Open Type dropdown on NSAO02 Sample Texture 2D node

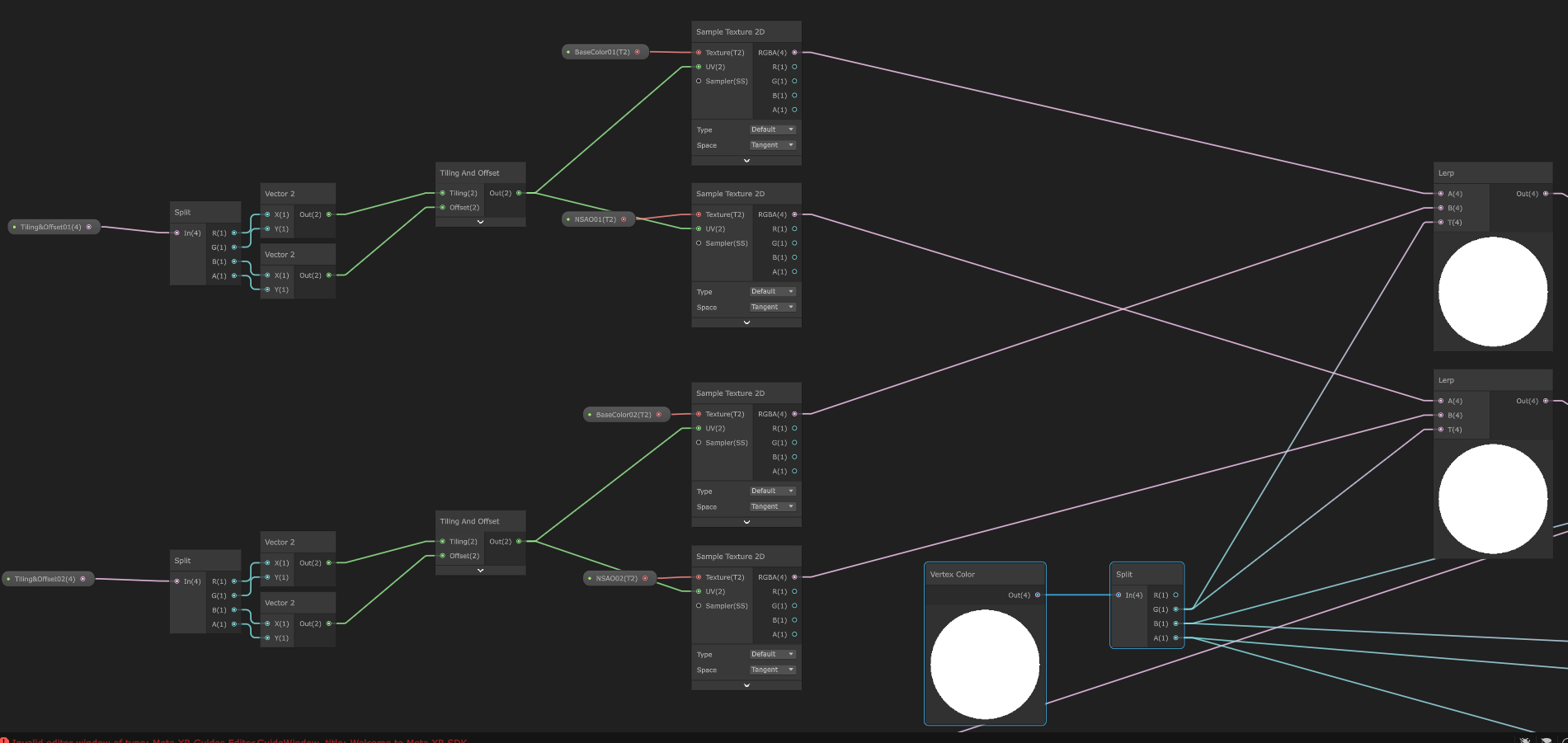[772, 654]
